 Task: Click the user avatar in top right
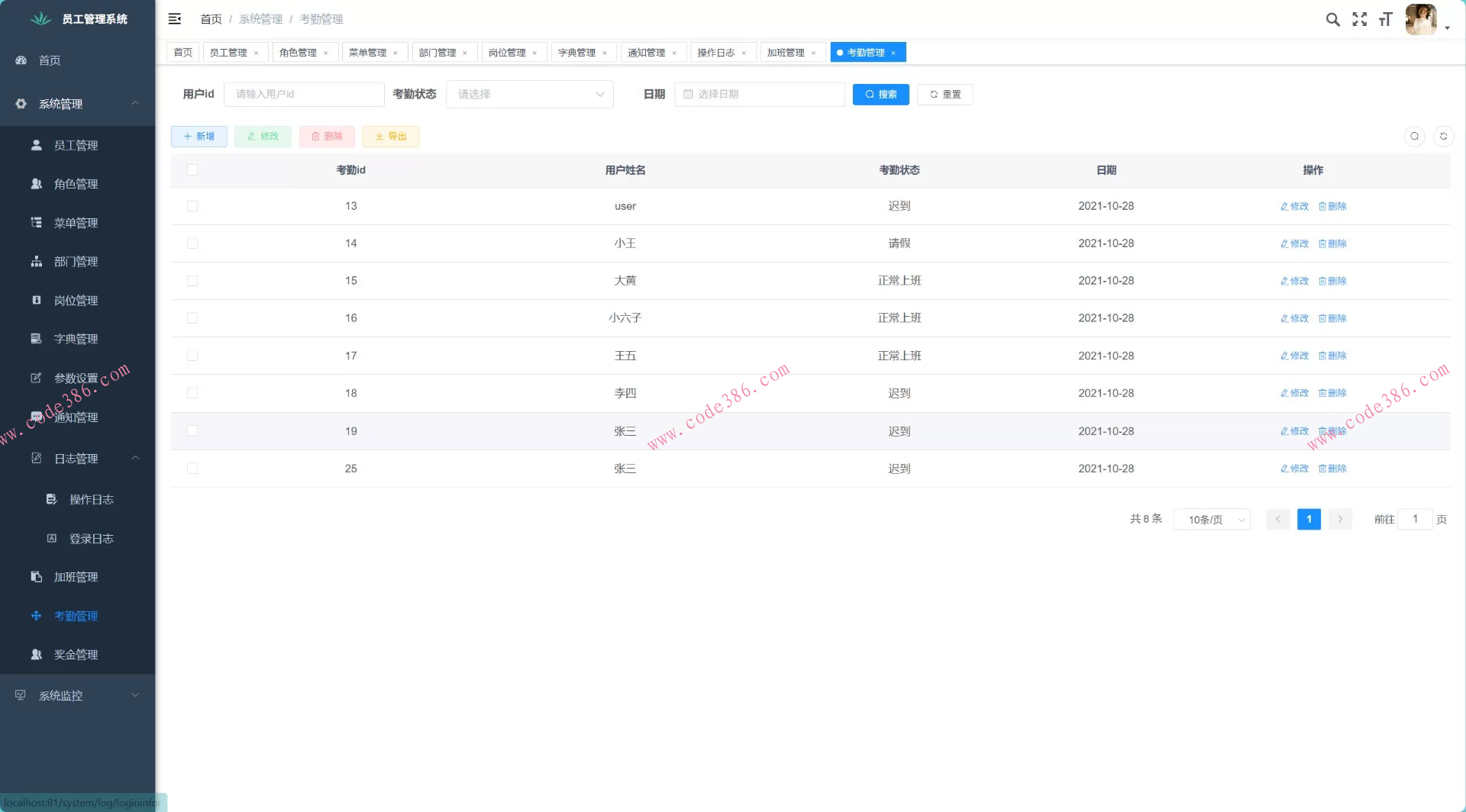coord(1420,20)
